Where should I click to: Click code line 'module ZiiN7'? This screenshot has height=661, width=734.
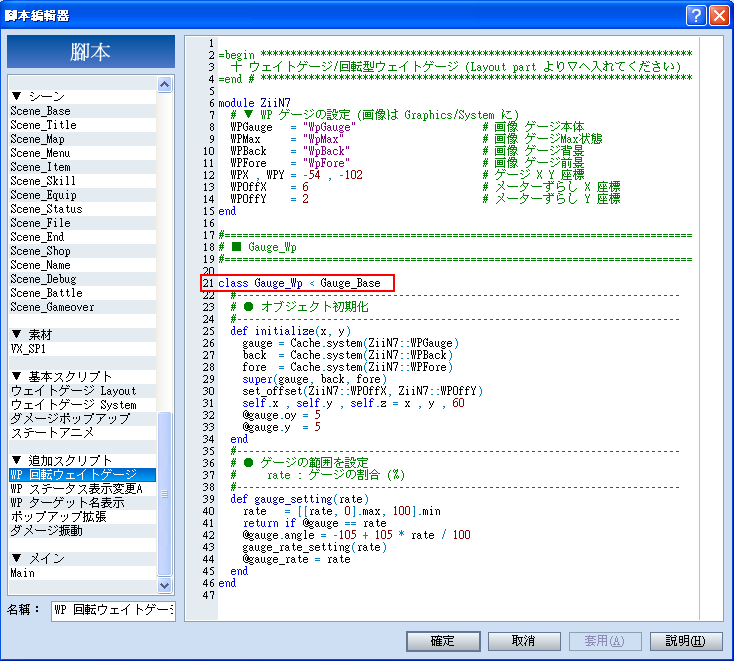[254, 103]
